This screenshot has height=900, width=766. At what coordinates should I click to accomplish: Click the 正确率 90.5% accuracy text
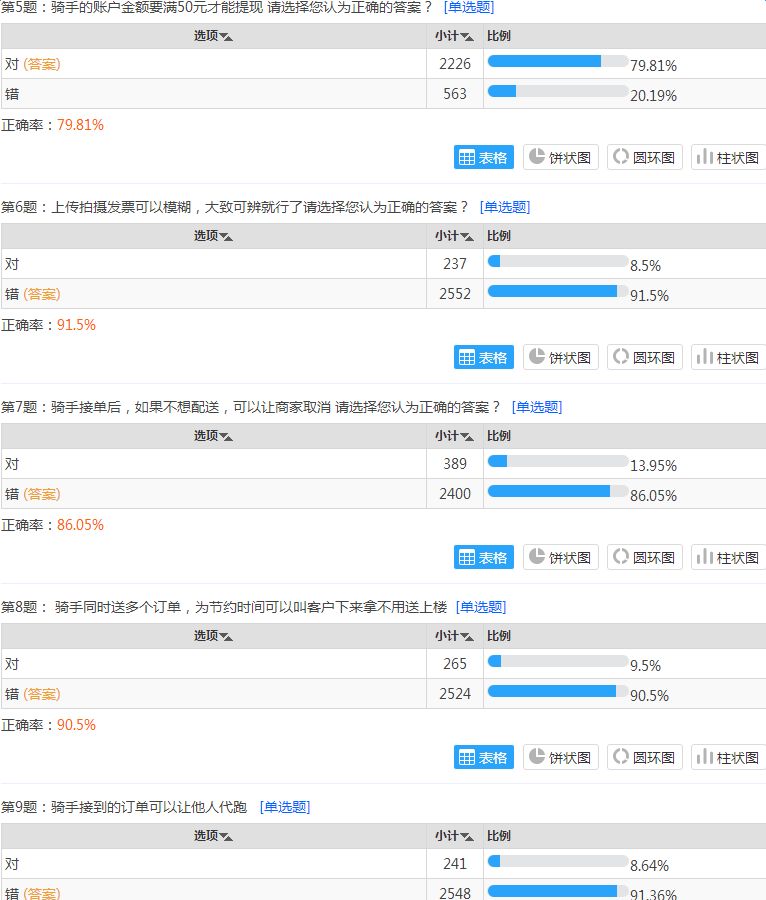48,725
